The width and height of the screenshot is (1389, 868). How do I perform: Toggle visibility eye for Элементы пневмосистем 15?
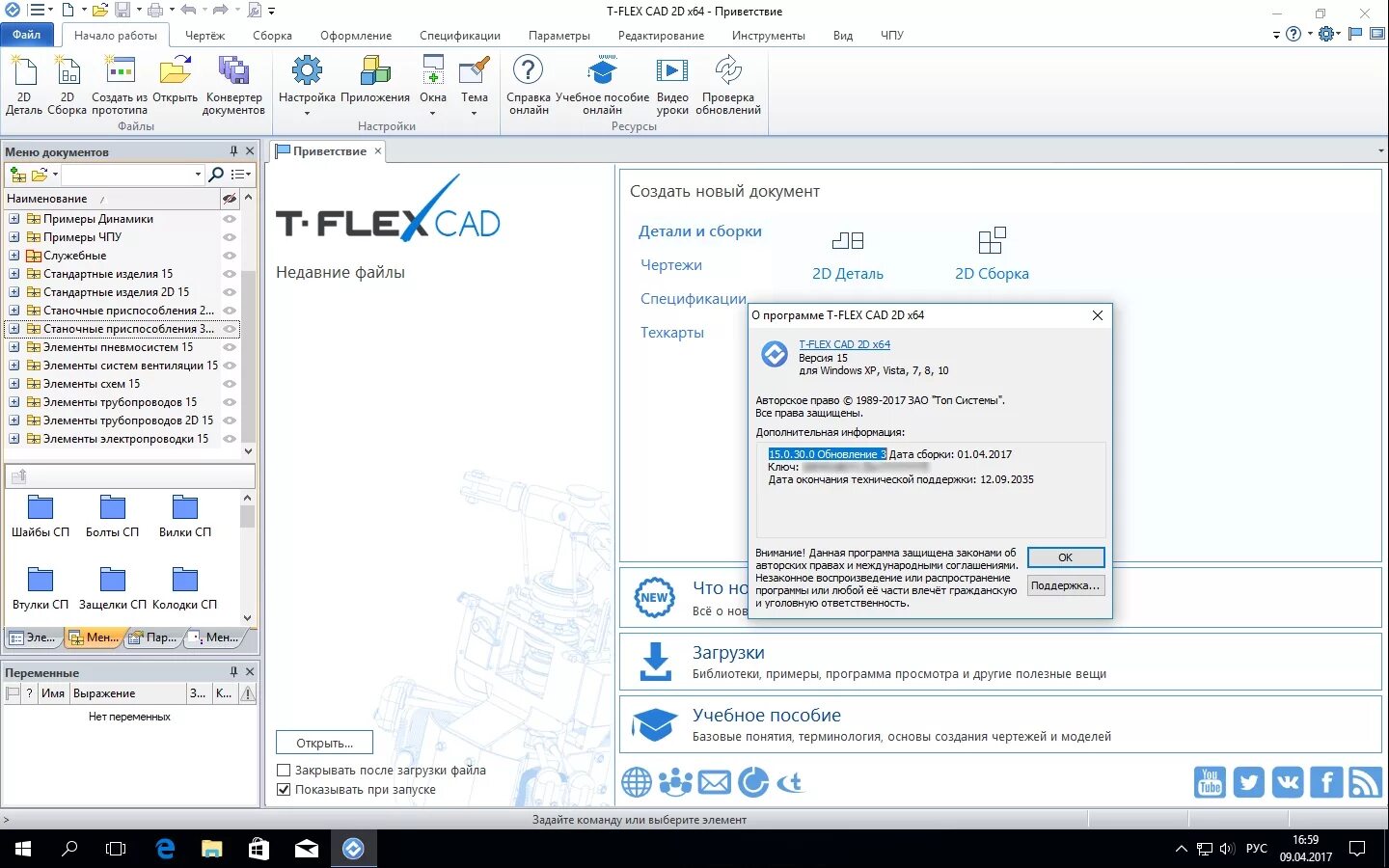point(230,347)
